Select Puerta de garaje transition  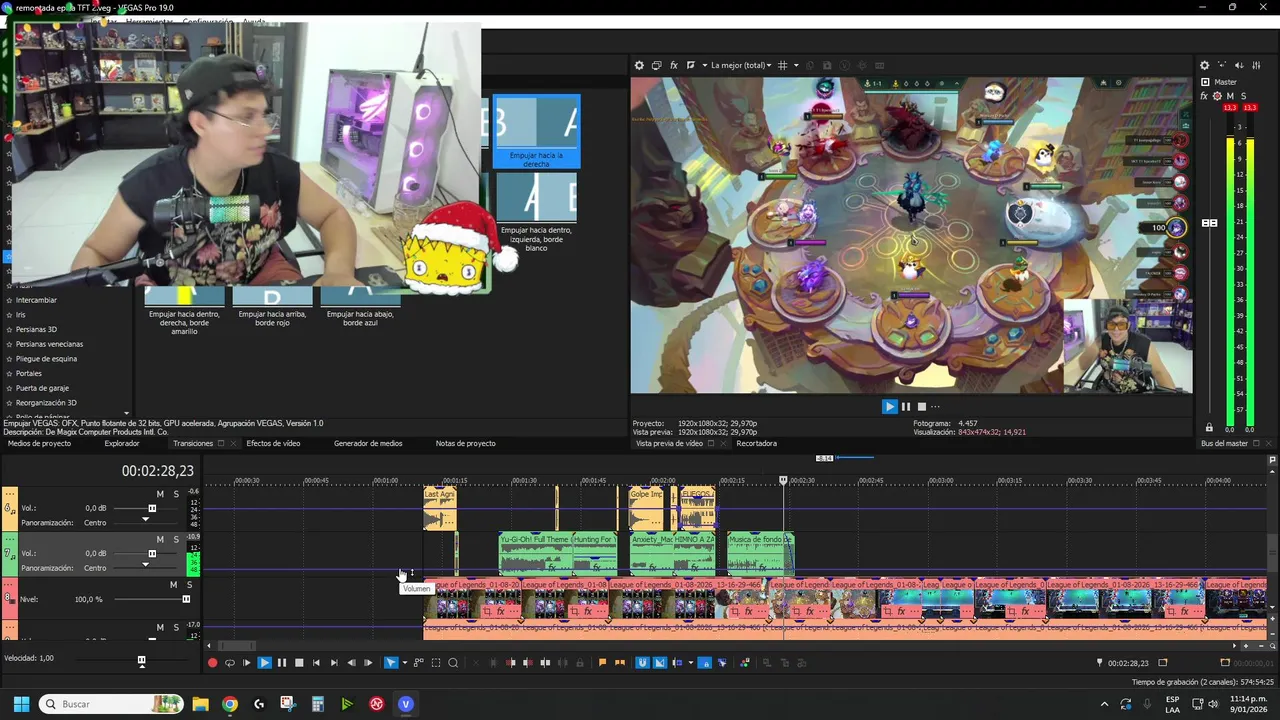pyautogui.click(x=42, y=388)
